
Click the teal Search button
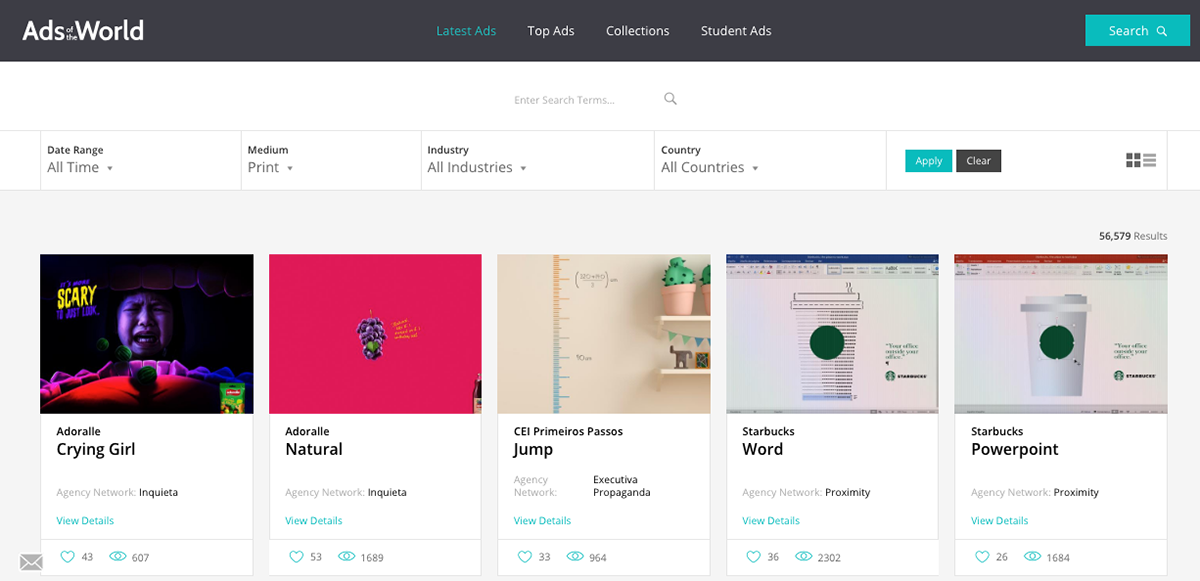1137,30
